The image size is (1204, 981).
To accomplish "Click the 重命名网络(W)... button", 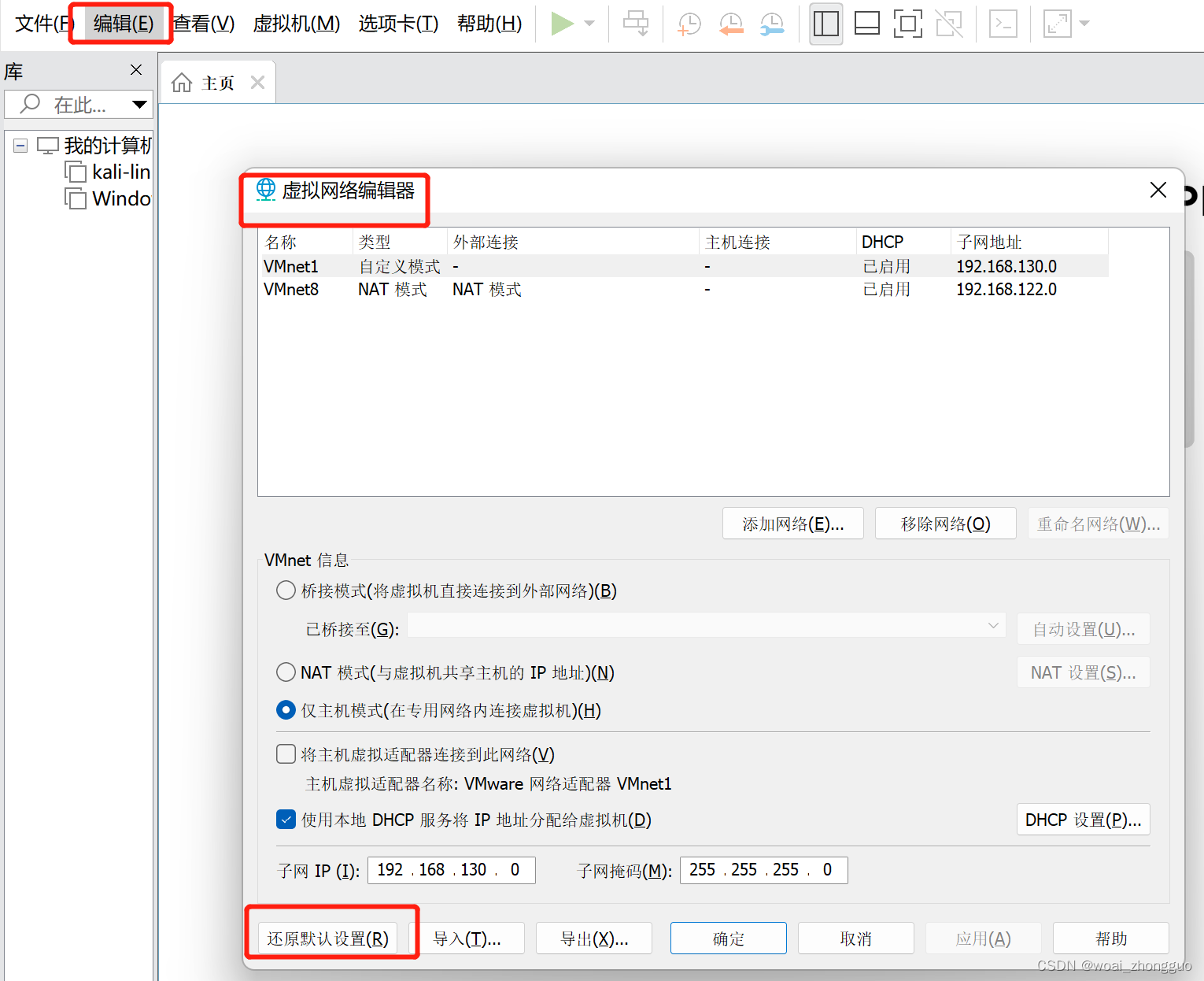I will 1099,524.
